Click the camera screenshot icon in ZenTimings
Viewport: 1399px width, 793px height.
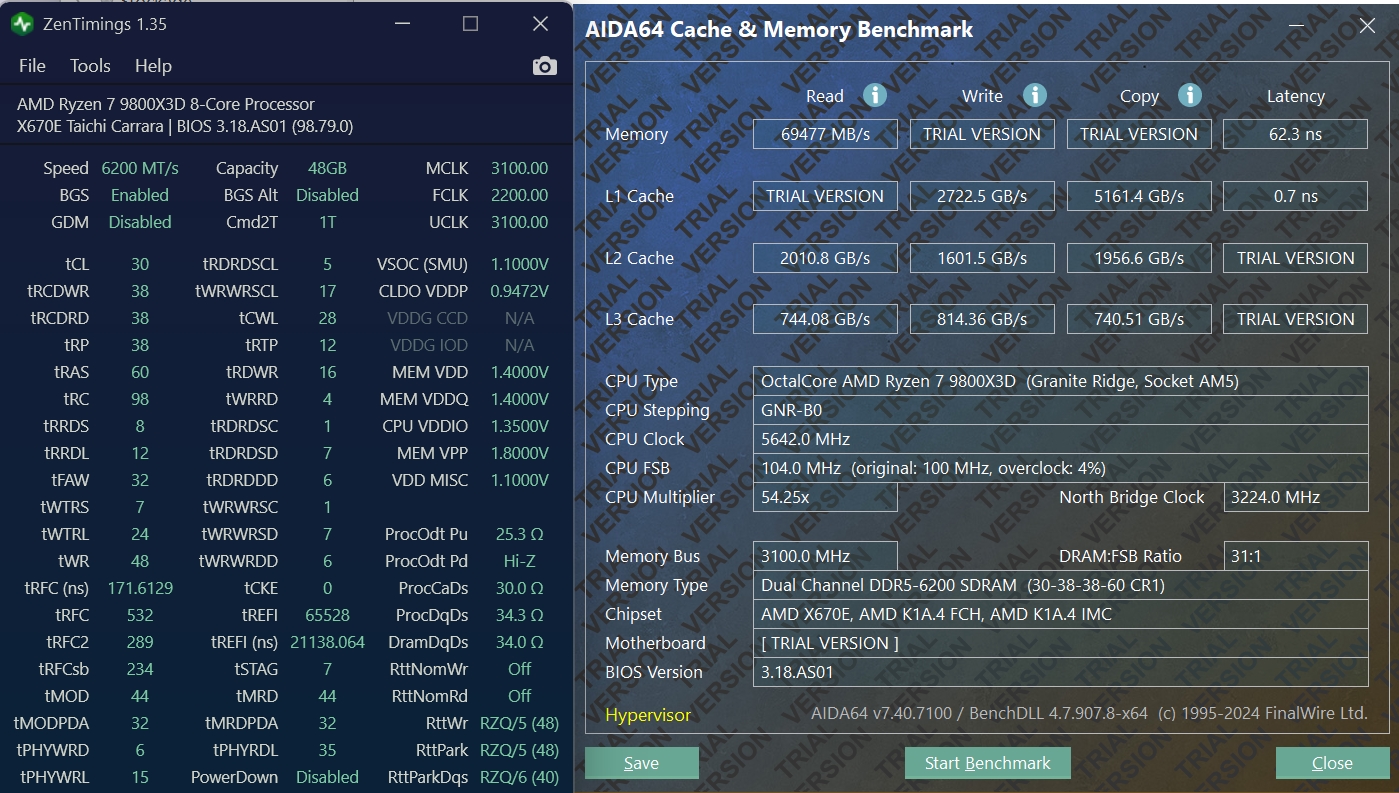point(543,65)
